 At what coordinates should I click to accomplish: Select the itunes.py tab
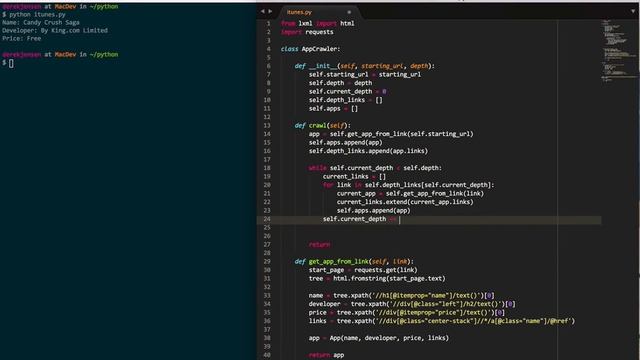click(299, 12)
